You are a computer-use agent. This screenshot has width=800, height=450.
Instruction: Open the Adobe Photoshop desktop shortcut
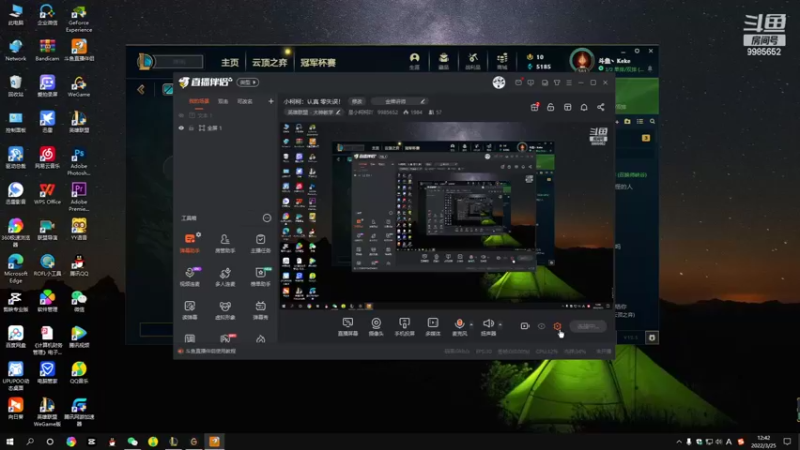(79, 161)
